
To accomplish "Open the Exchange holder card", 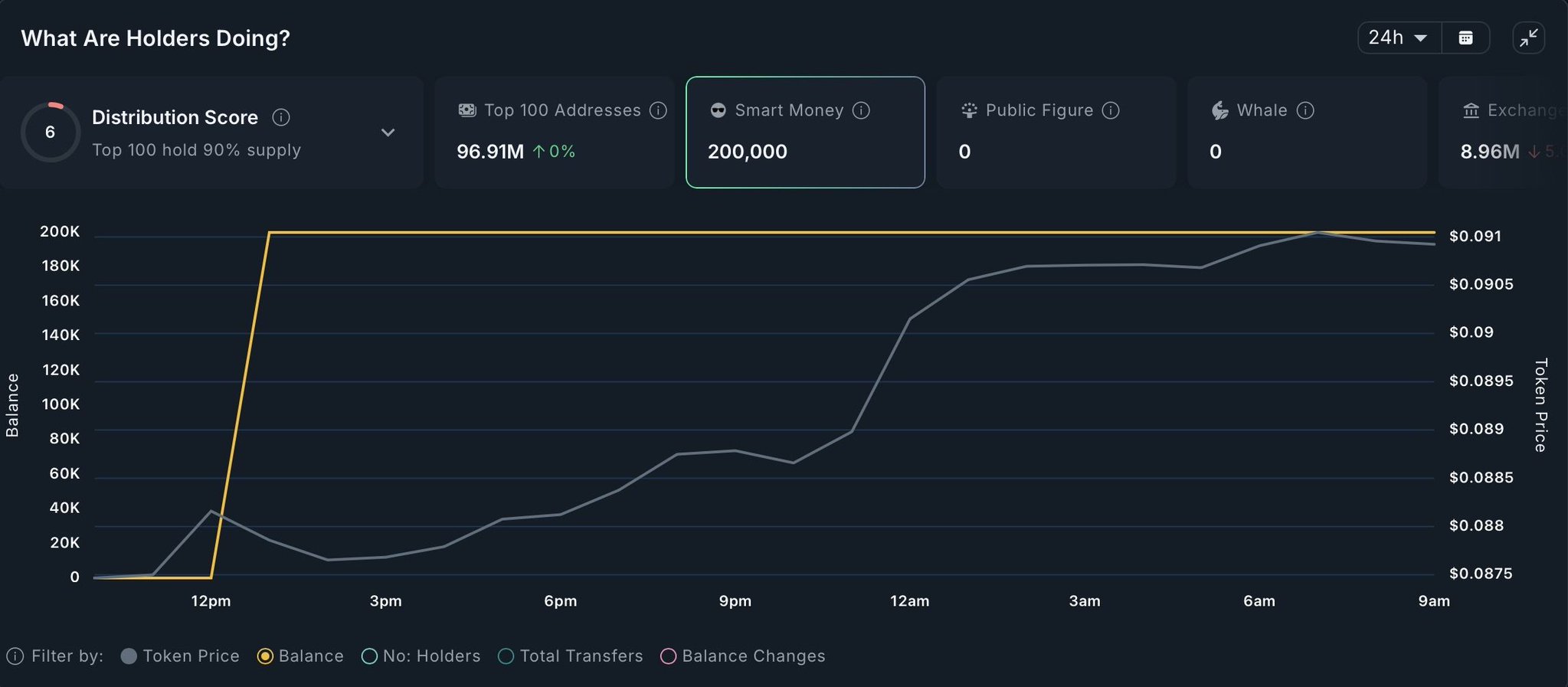I will coord(1503,132).
